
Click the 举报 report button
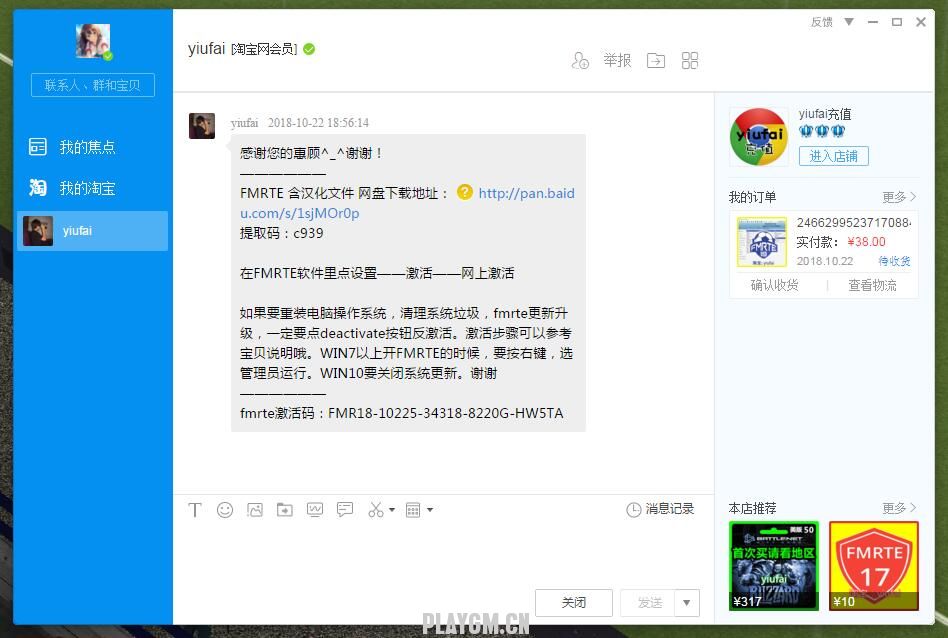coord(617,60)
